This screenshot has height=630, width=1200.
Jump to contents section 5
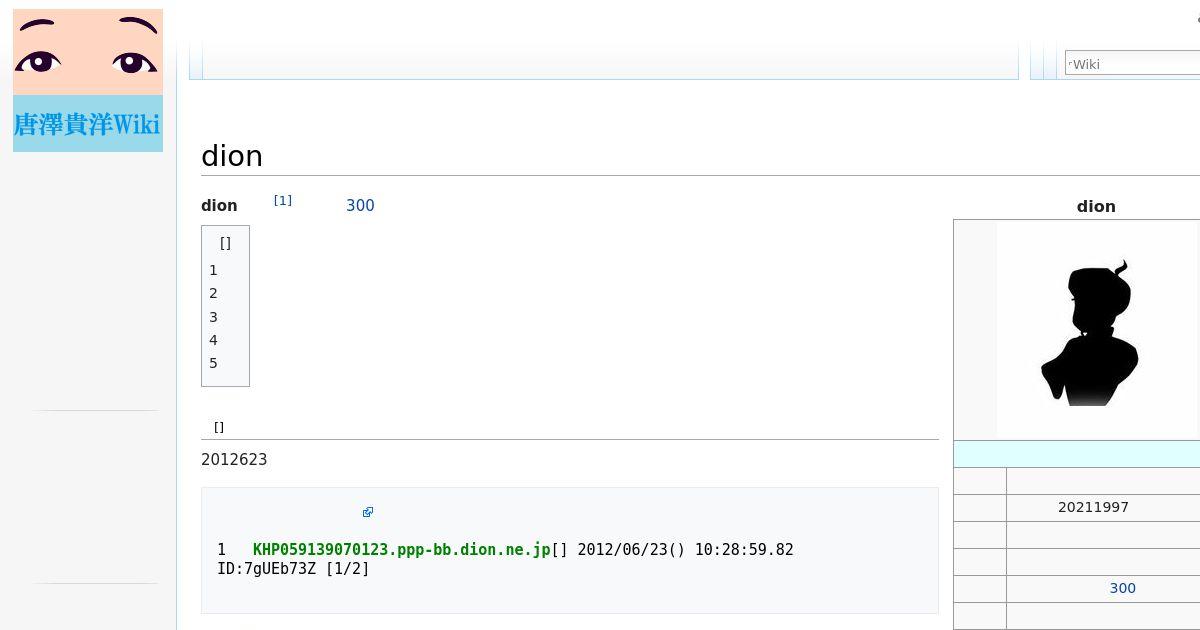[213, 363]
